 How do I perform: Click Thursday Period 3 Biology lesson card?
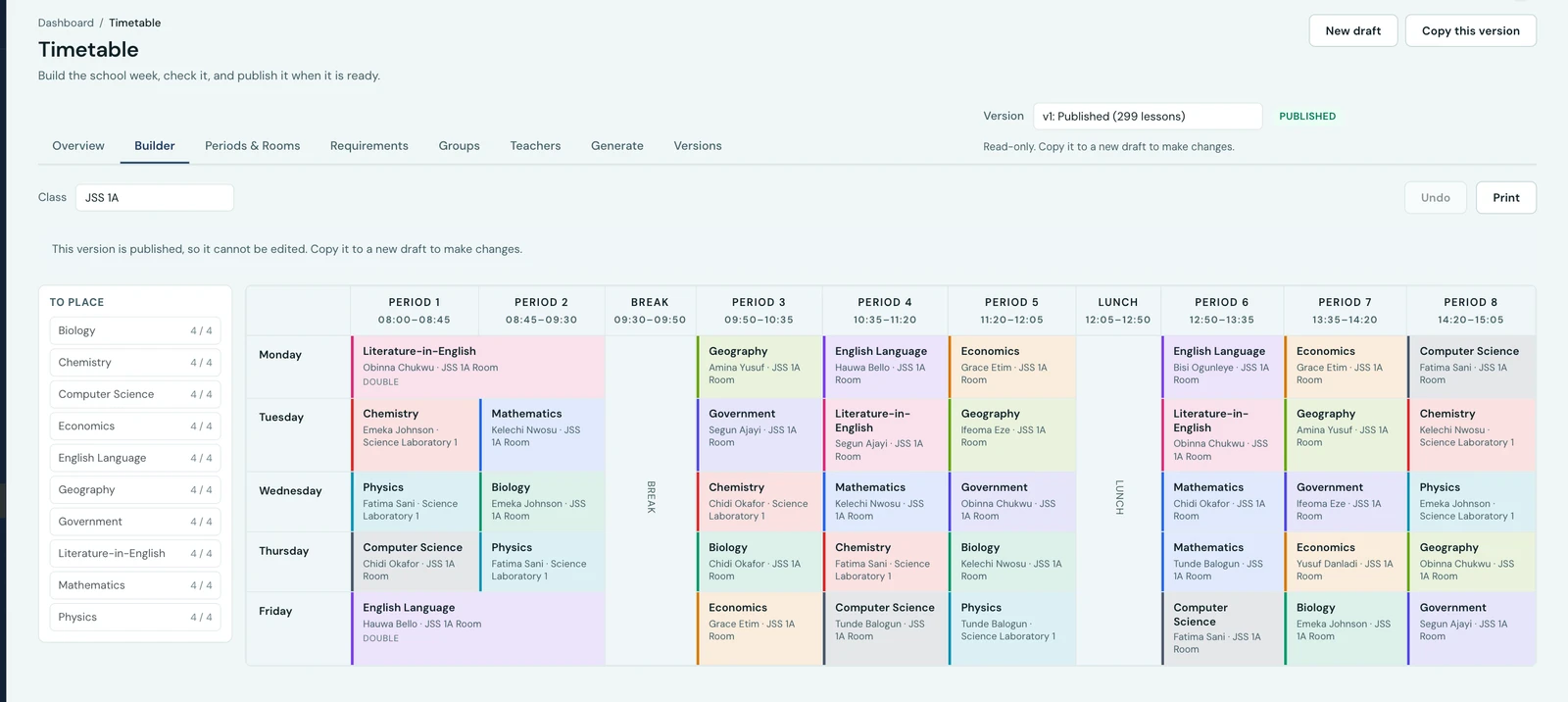[x=759, y=562]
